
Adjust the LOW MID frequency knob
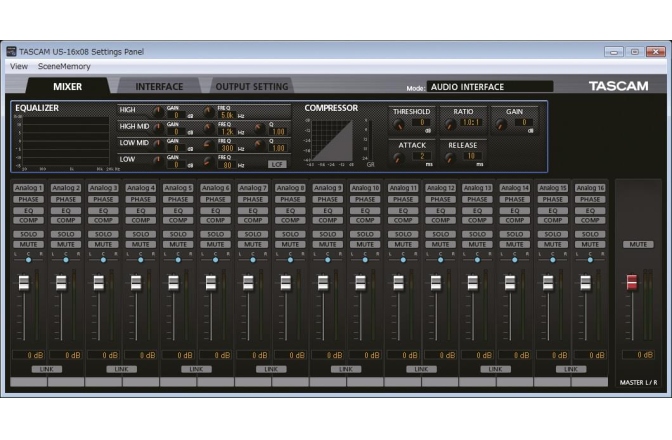(209, 145)
